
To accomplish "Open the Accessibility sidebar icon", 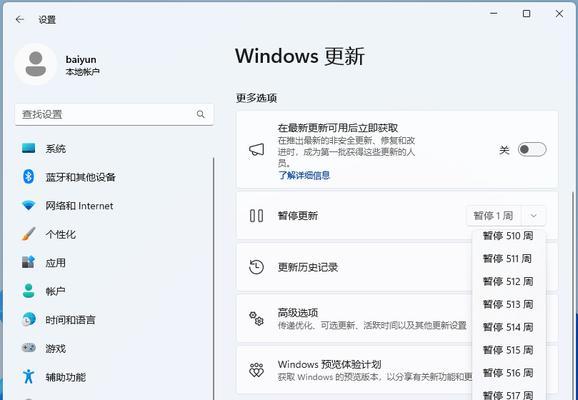I will (28, 376).
